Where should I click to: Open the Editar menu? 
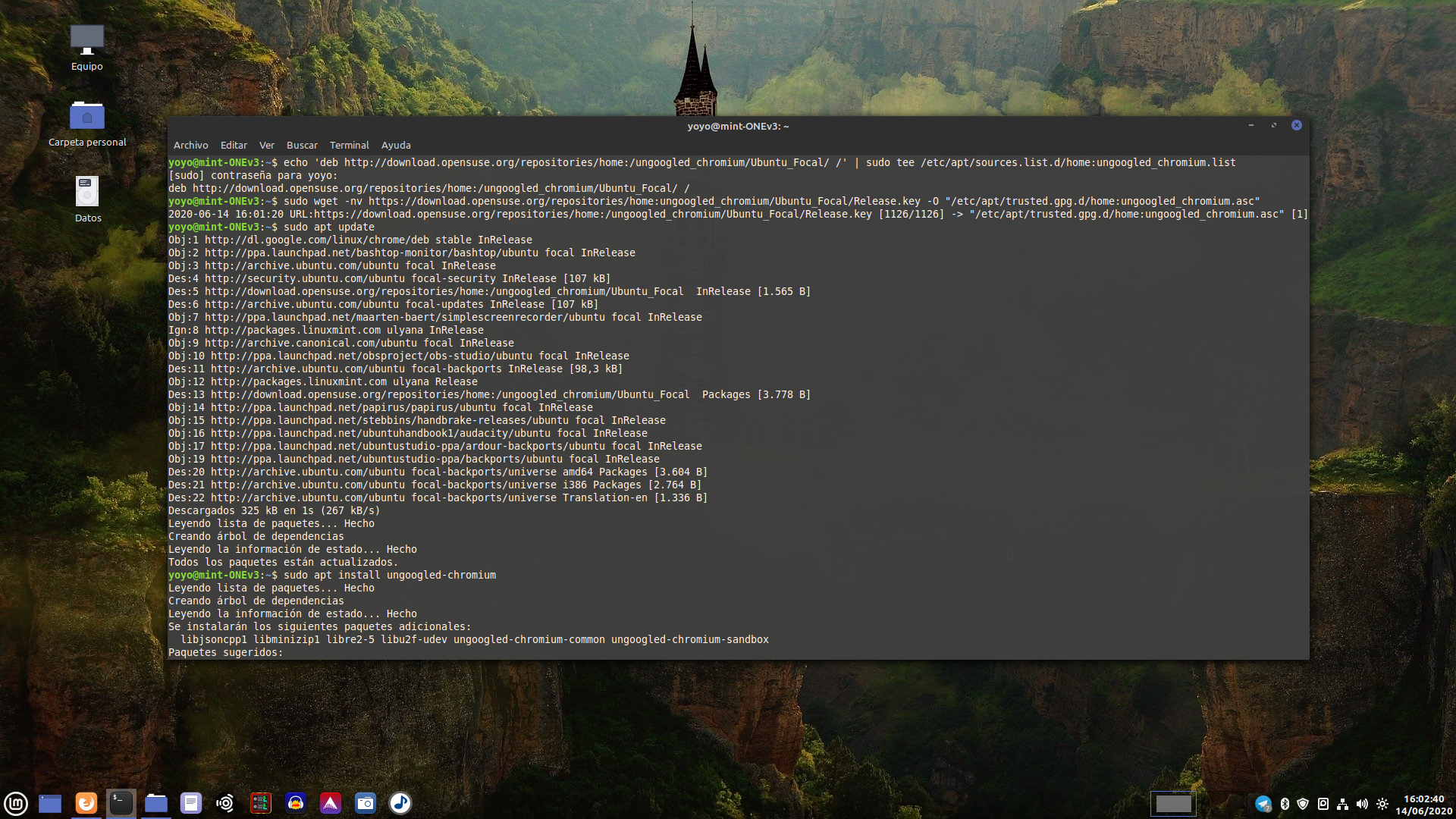pos(234,145)
